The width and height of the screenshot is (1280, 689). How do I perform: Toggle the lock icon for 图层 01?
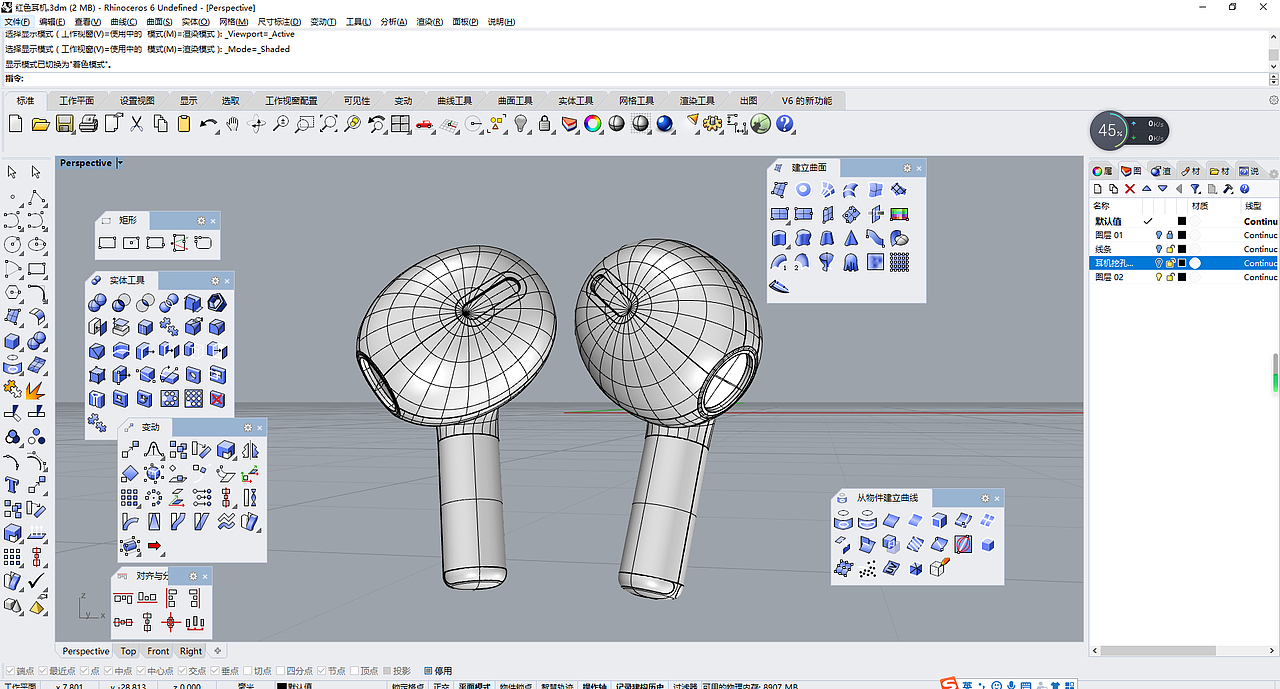point(1169,235)
